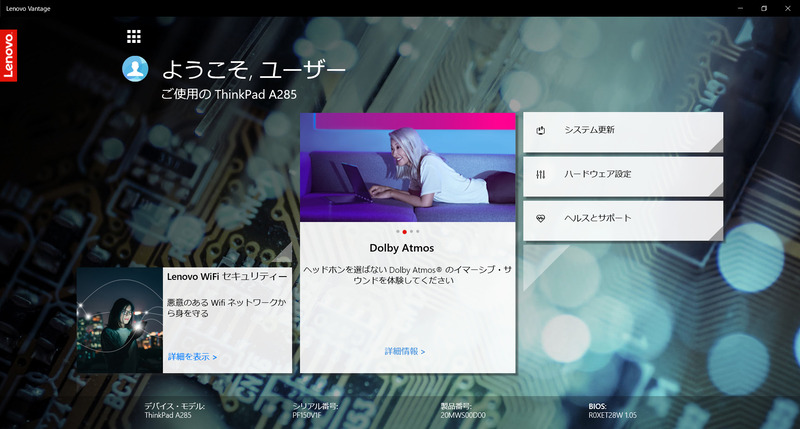Open the システム更新 tile
This screenshot has width=800, height=429.
pos(623,132)
